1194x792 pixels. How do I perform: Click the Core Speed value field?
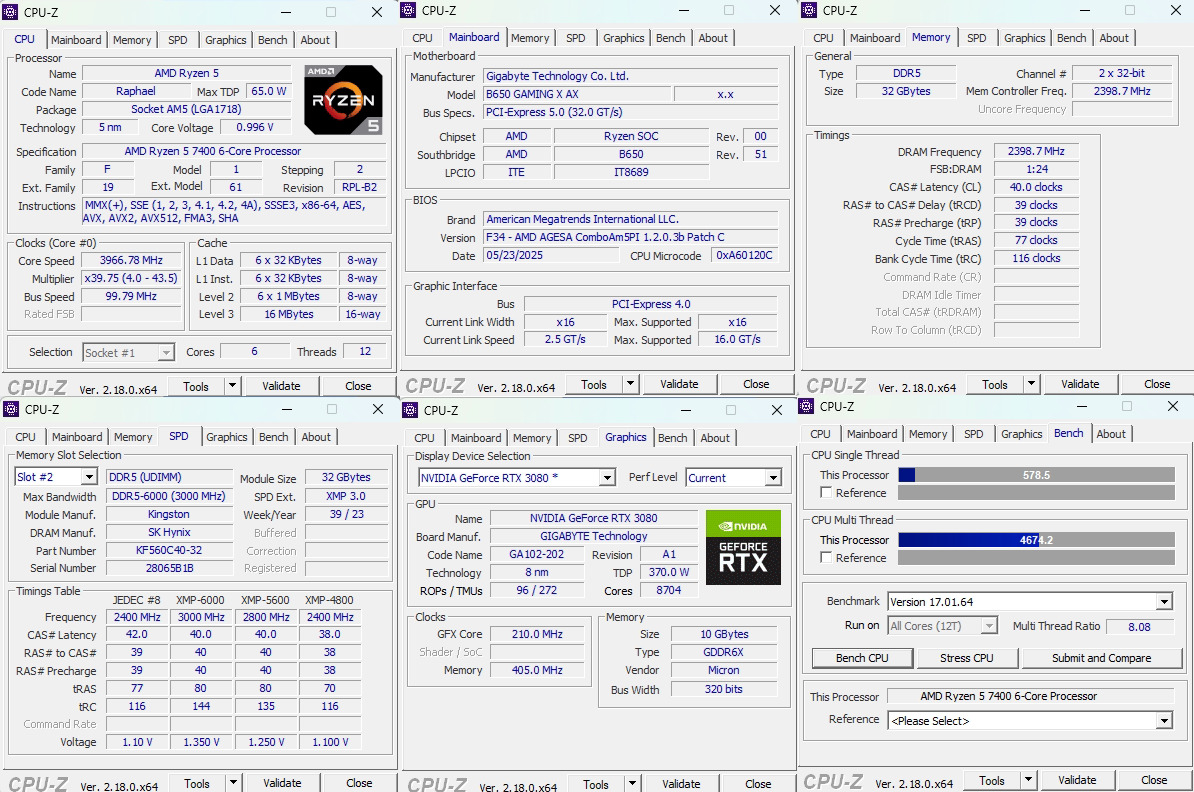coord(131,260)
